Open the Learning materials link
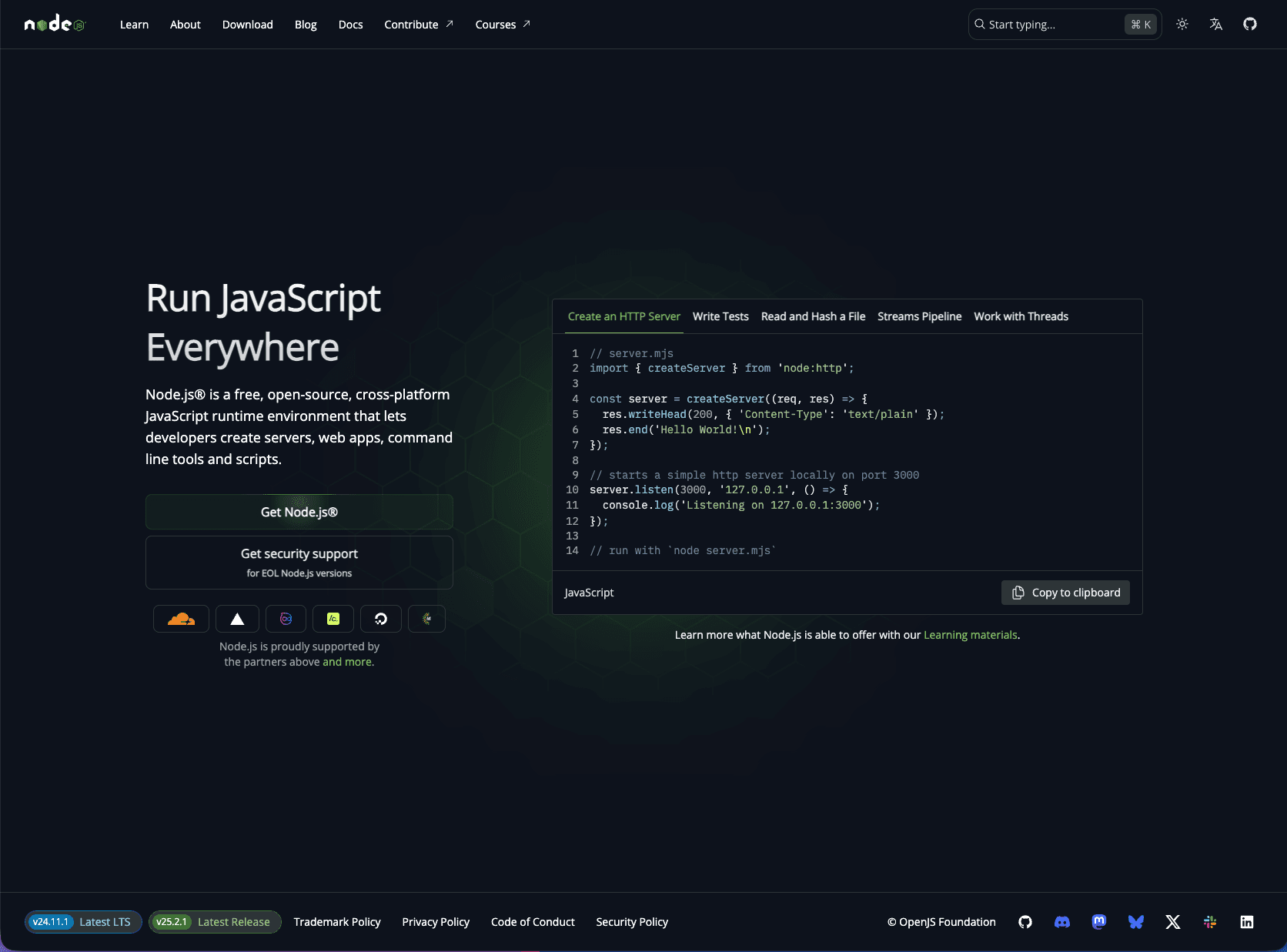 [x=970, y=635]
